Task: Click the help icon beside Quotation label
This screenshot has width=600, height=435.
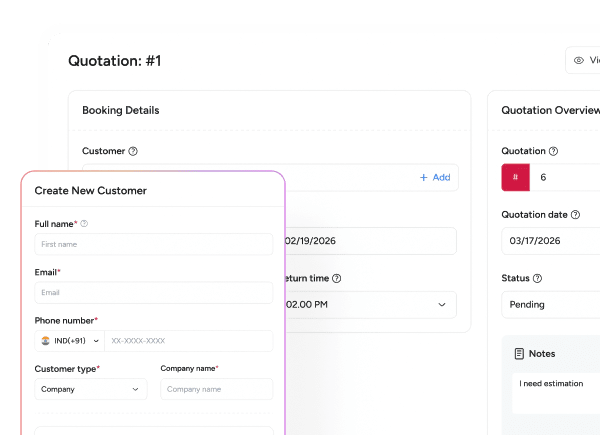Action: (x=553, y=151)
